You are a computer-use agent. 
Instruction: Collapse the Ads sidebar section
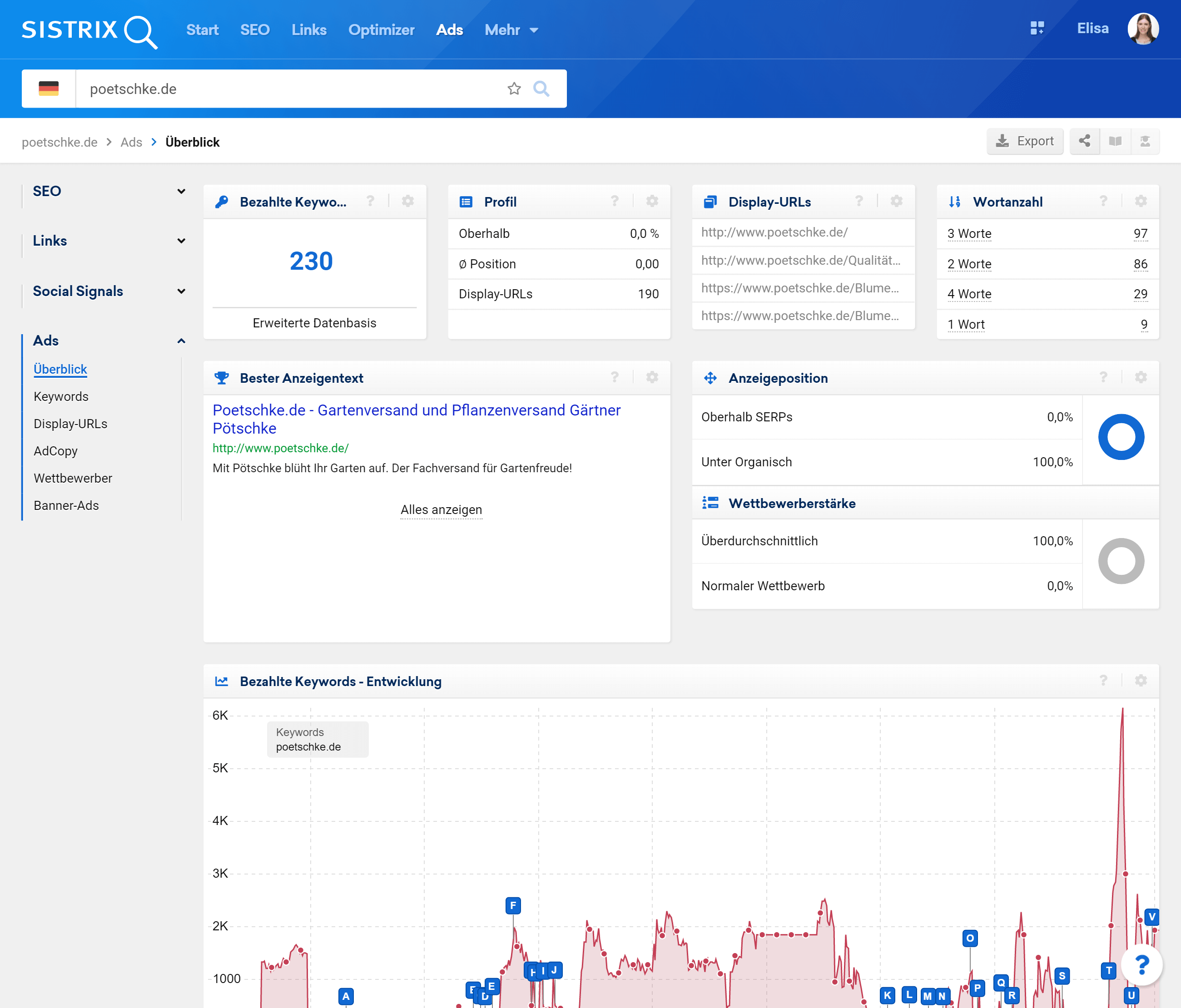181,341
